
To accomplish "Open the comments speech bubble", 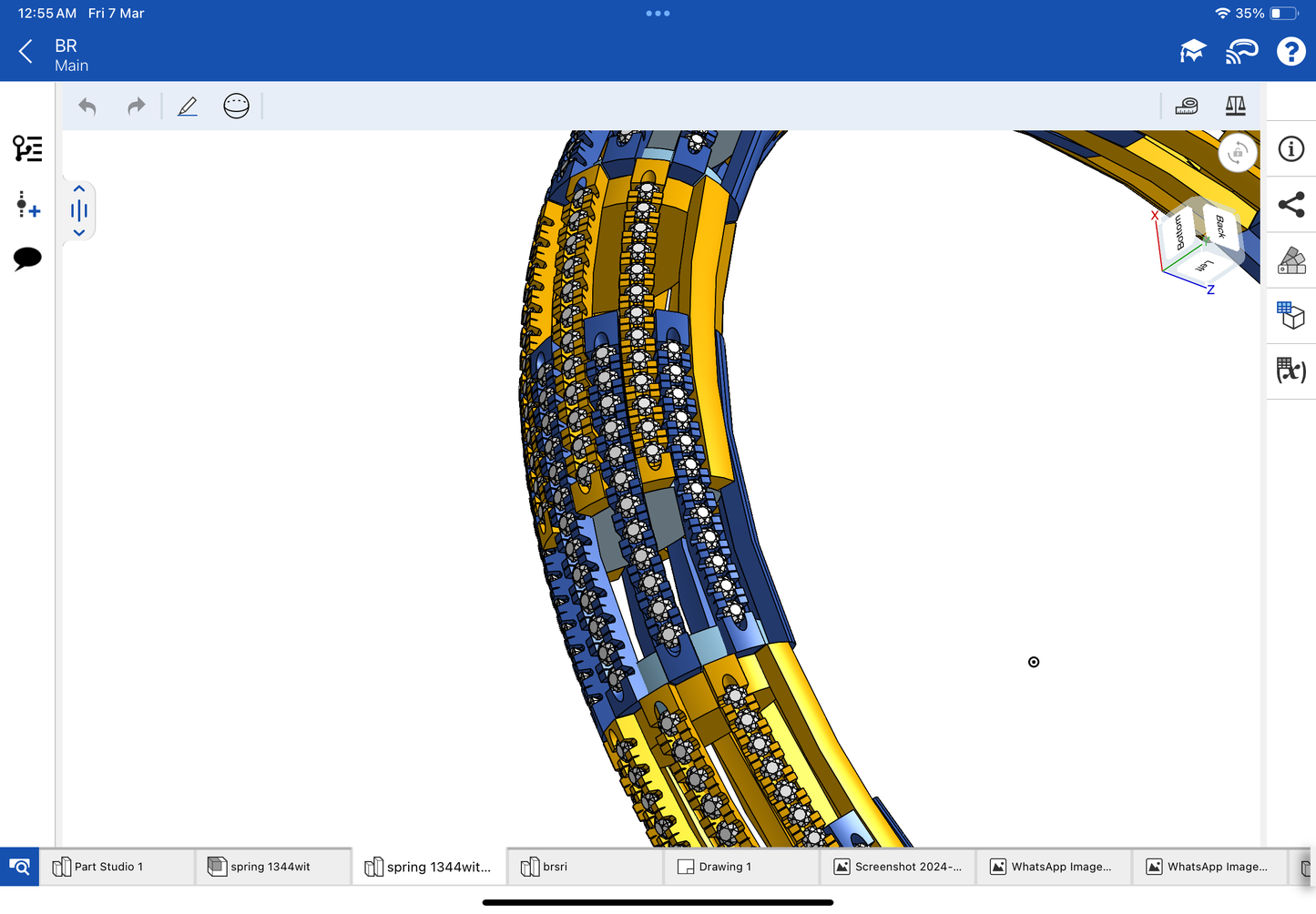I will click(27, 259).
